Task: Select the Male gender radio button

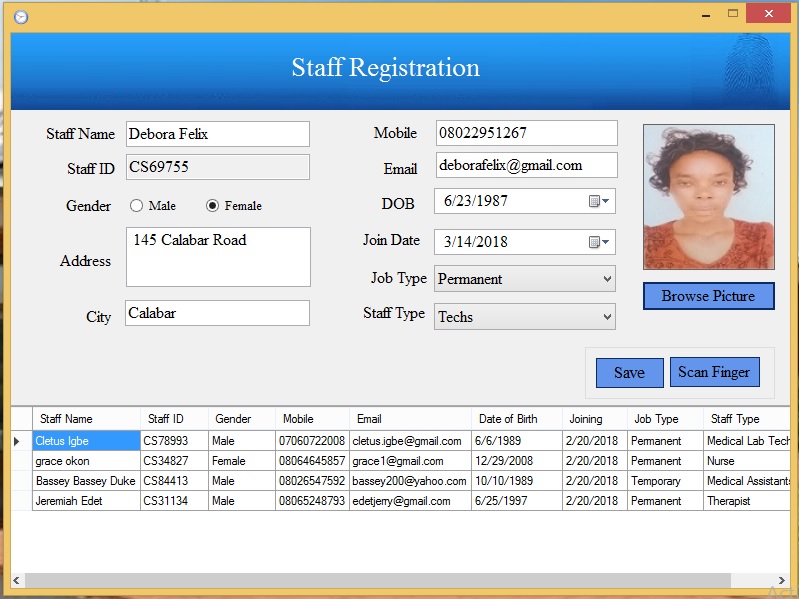Action: click(136, 205)
